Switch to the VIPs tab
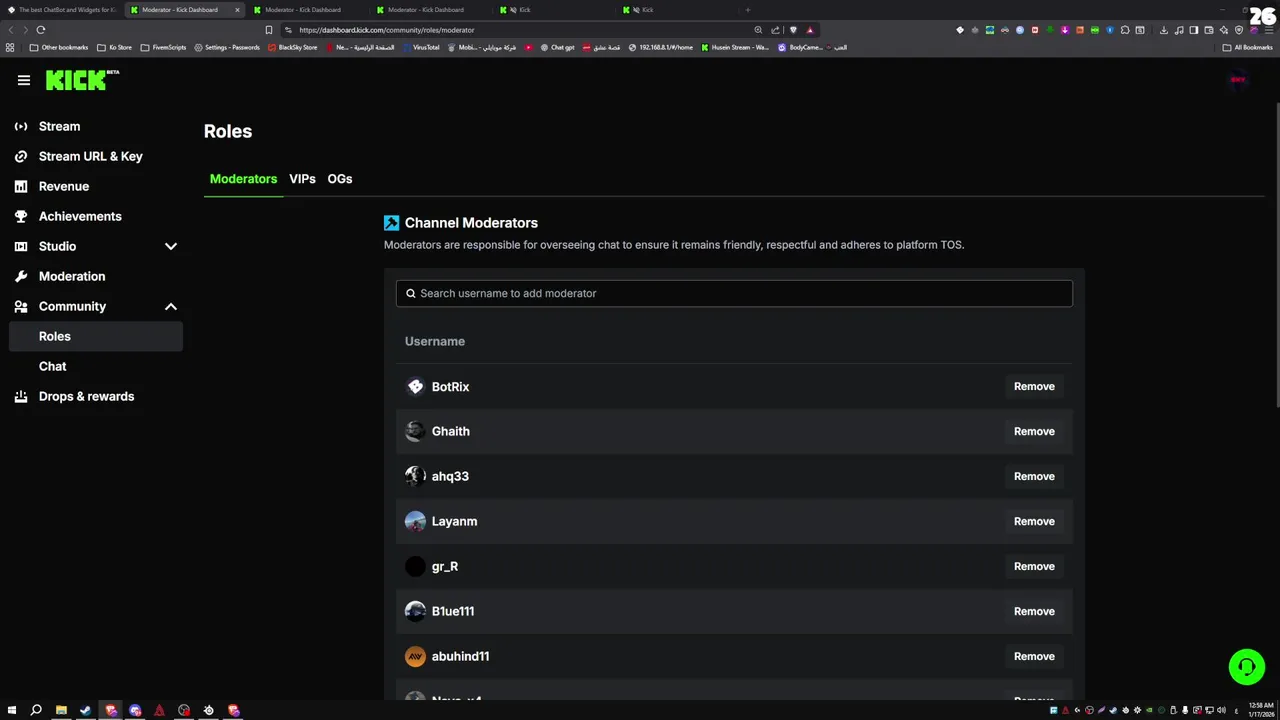The image size is (1280, 720). click(x=302, y=179)
